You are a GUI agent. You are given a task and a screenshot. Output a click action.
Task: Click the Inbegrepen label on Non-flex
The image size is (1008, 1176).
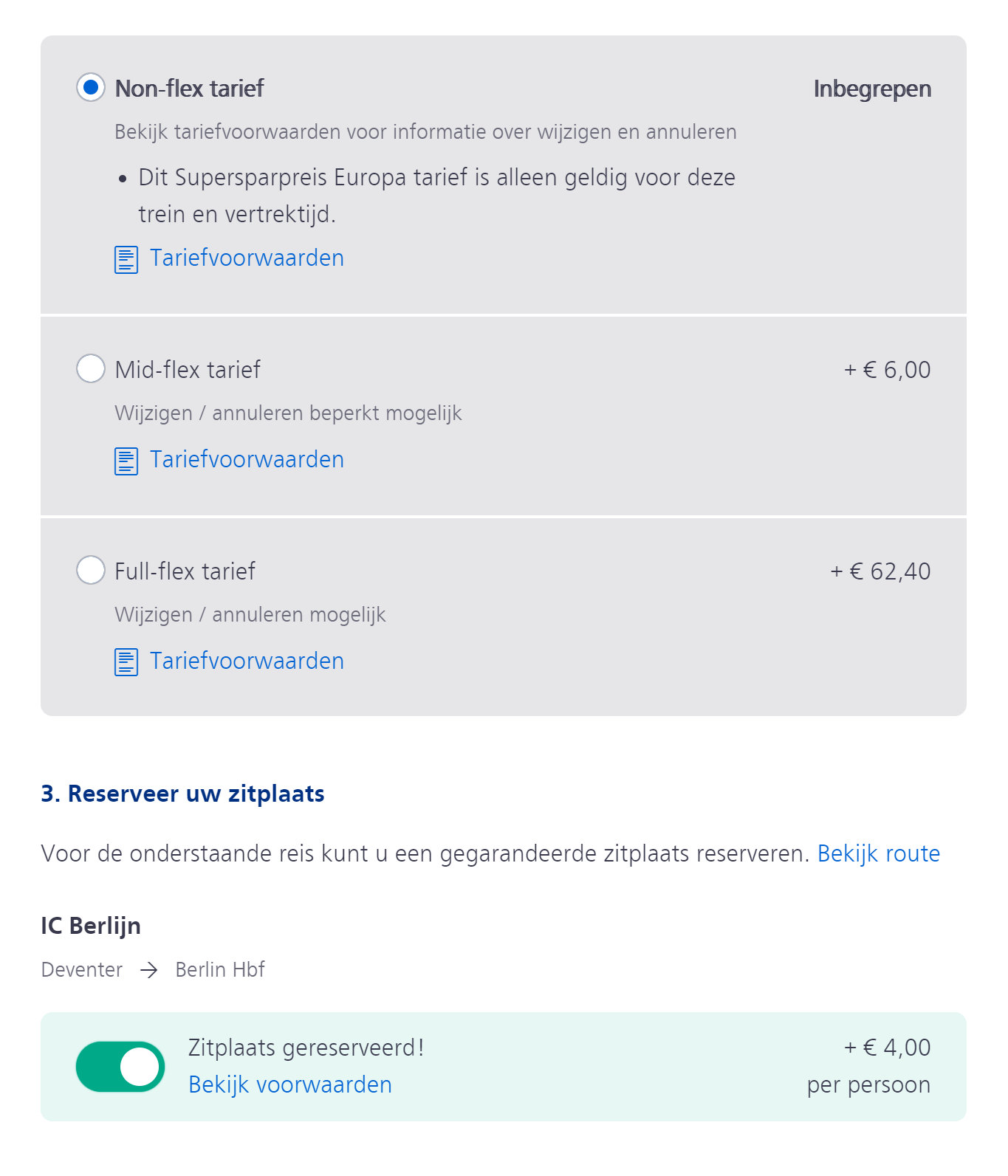[x=872, y=89]
